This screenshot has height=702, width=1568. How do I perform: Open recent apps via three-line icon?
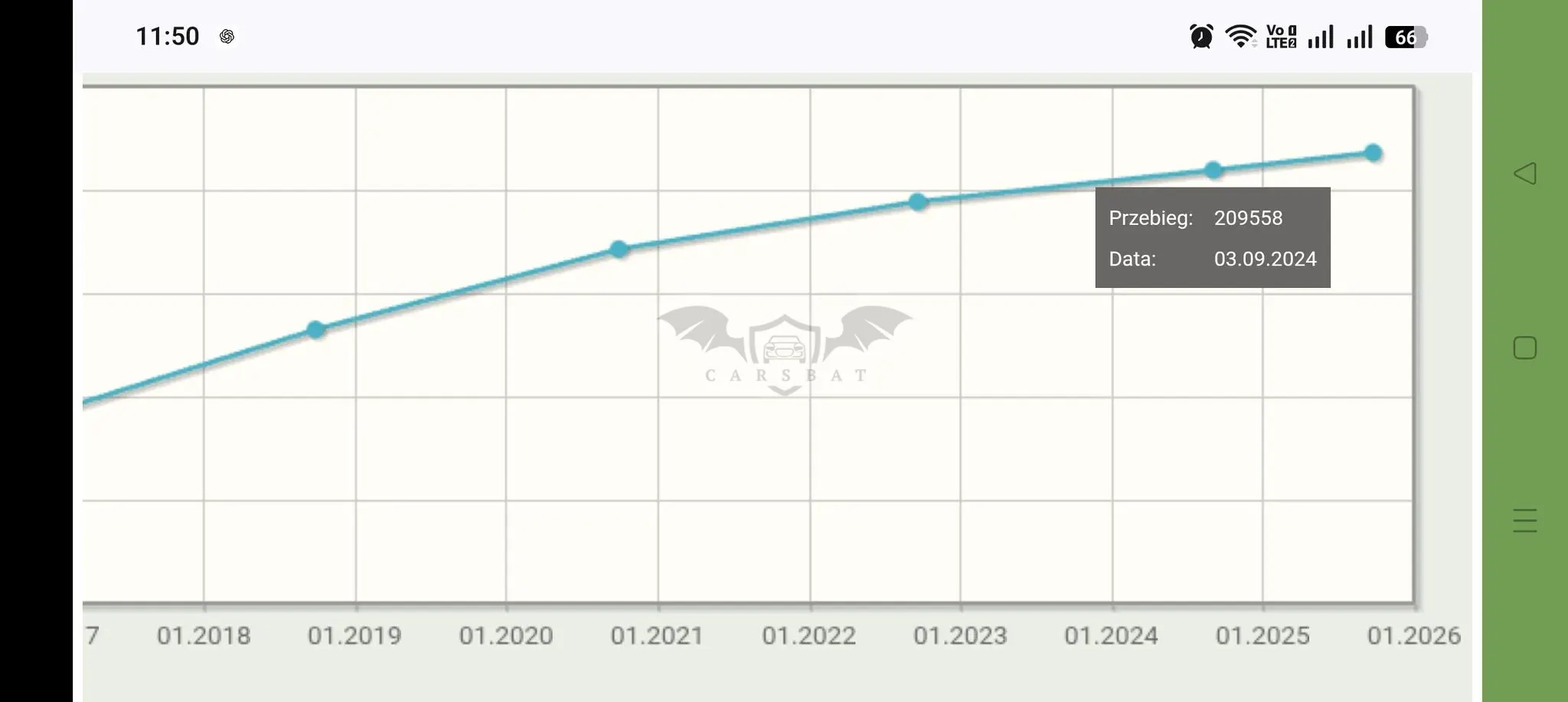click(1524, 521)
